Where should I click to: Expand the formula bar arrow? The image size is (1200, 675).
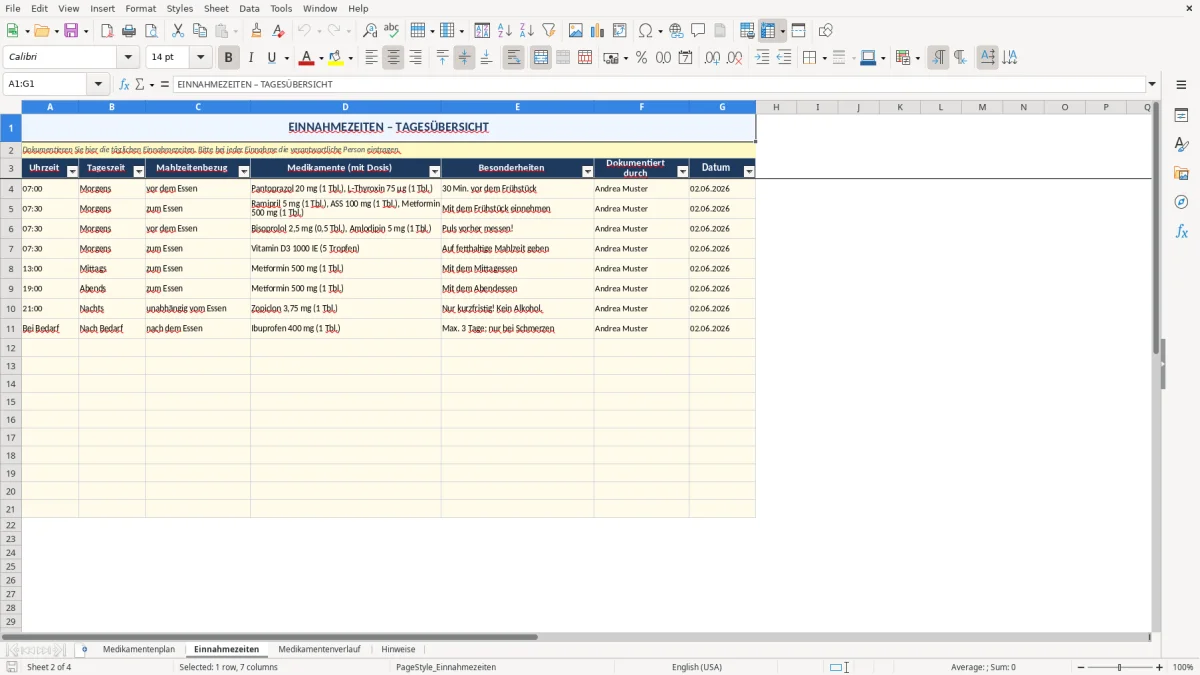(1152, 84)
